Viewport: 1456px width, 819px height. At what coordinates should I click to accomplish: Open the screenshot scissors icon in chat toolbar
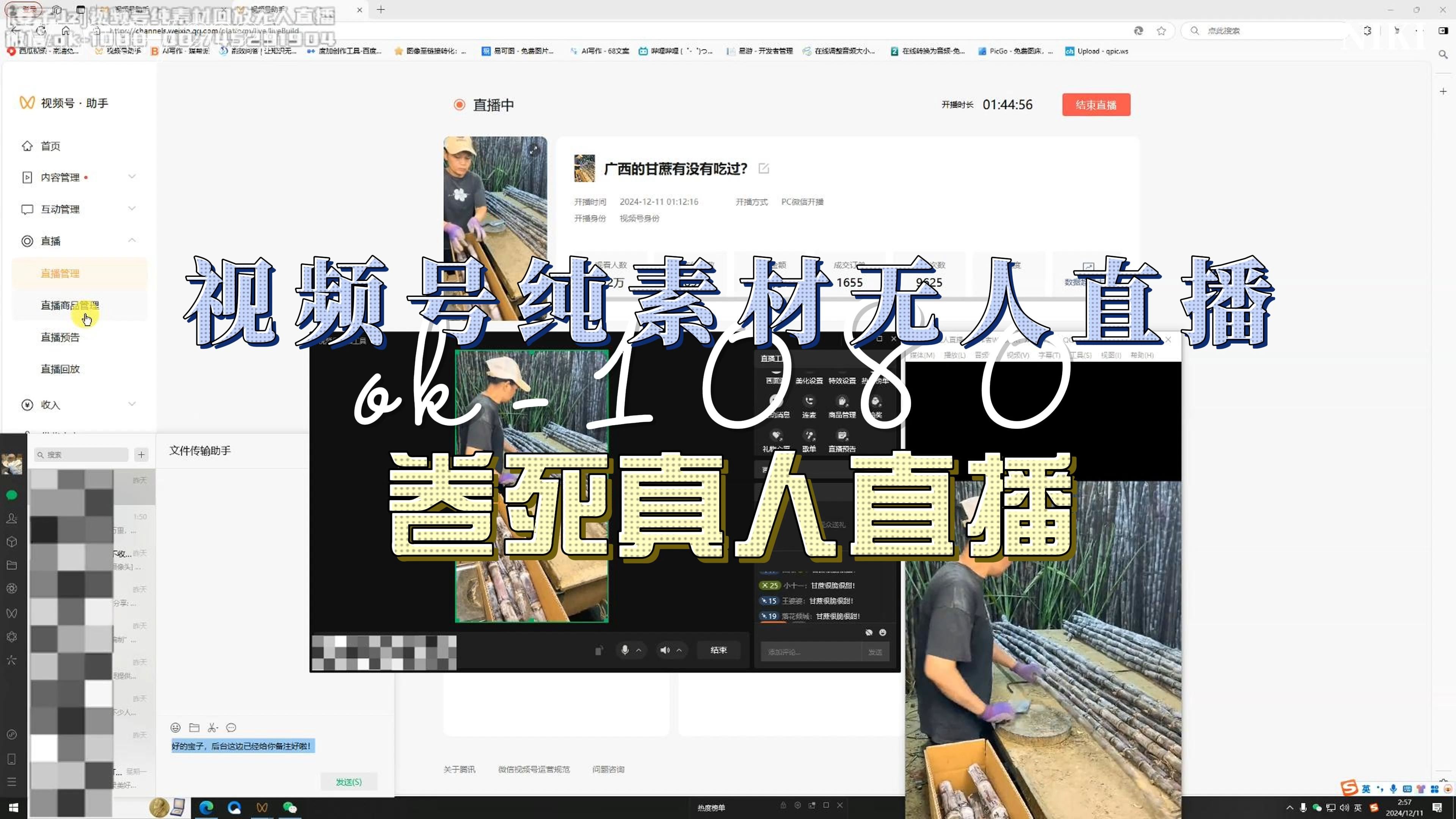212,728
